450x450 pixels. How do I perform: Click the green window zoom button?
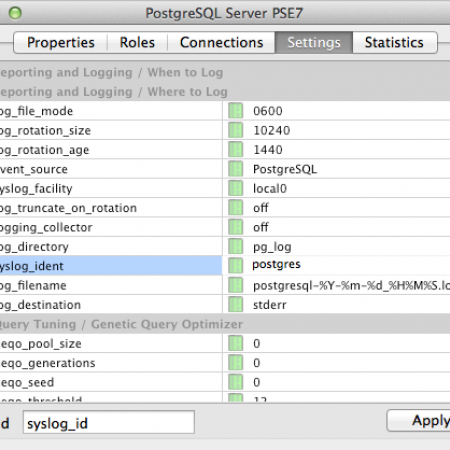(15, 13)
